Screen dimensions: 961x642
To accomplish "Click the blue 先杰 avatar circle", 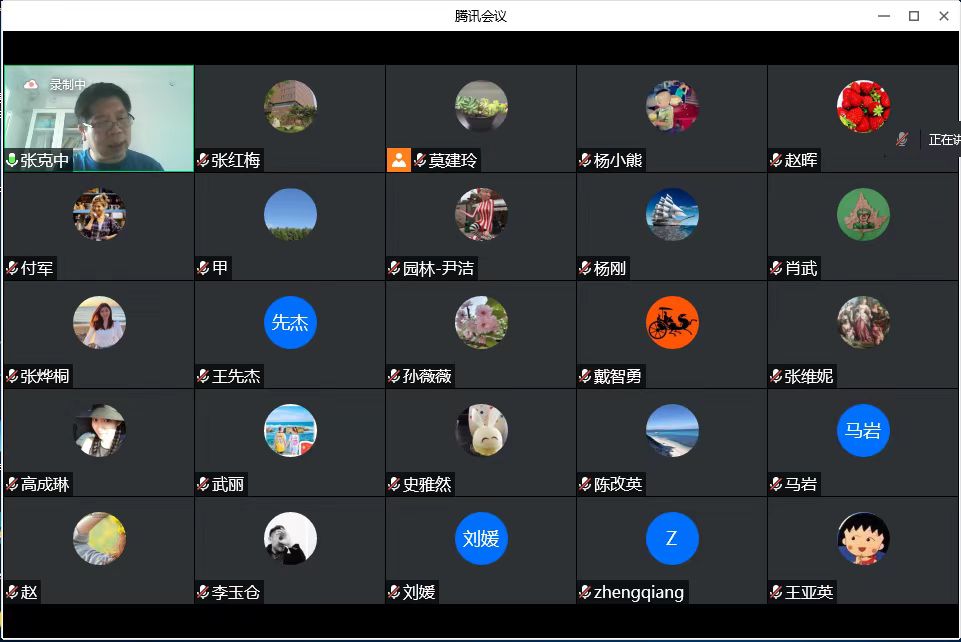I will pyautogui.click(x=290, y=322).
